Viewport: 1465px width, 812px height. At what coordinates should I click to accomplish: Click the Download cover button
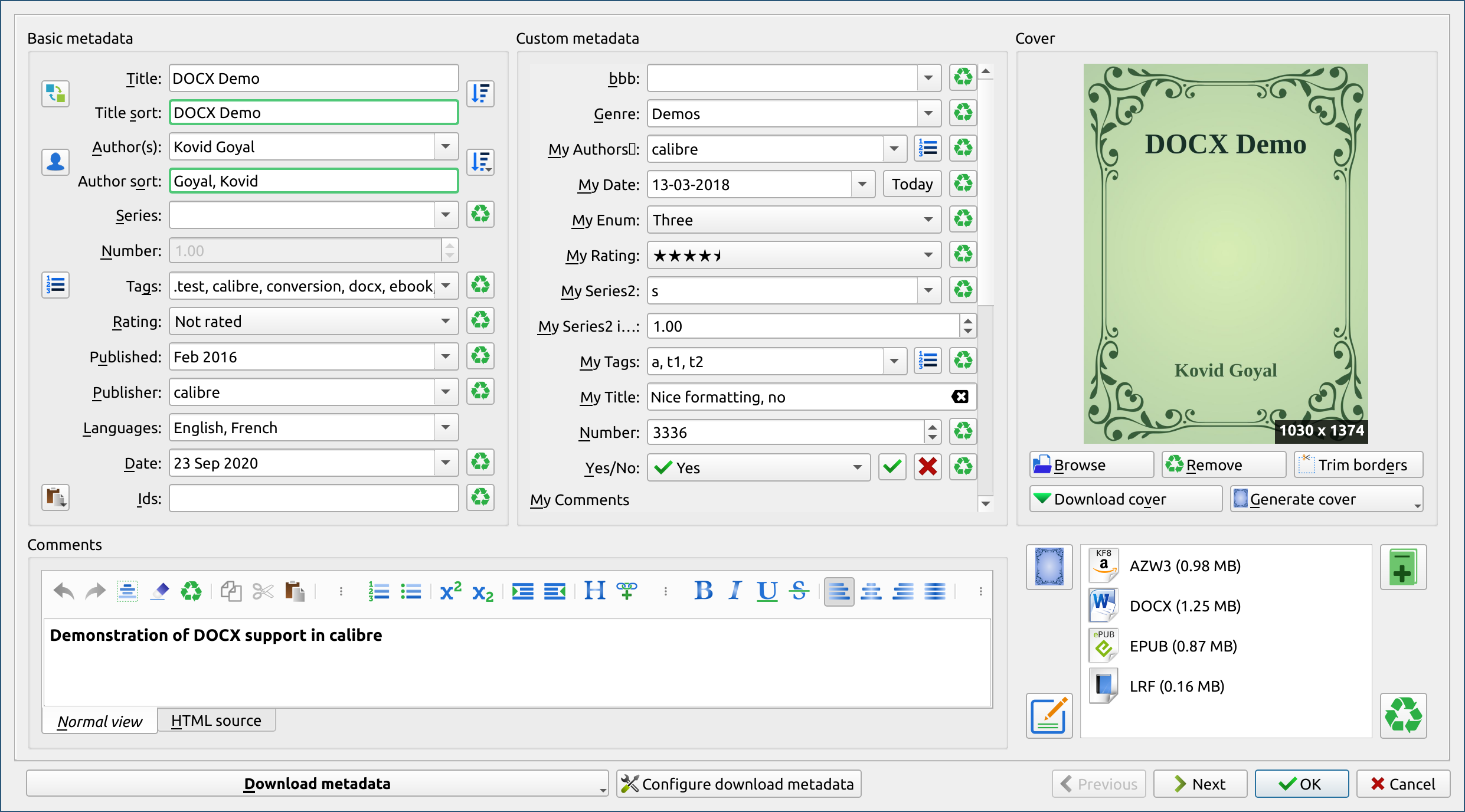1125,499
